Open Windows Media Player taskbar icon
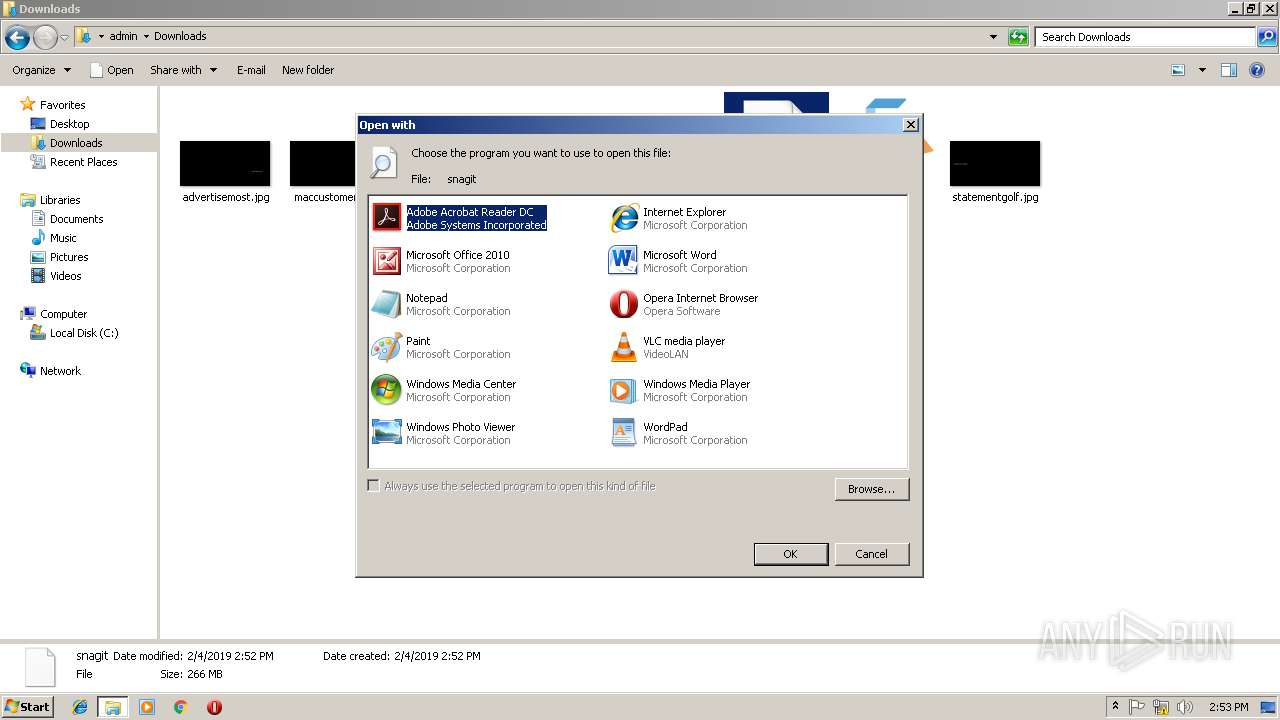 click(147, 707)
